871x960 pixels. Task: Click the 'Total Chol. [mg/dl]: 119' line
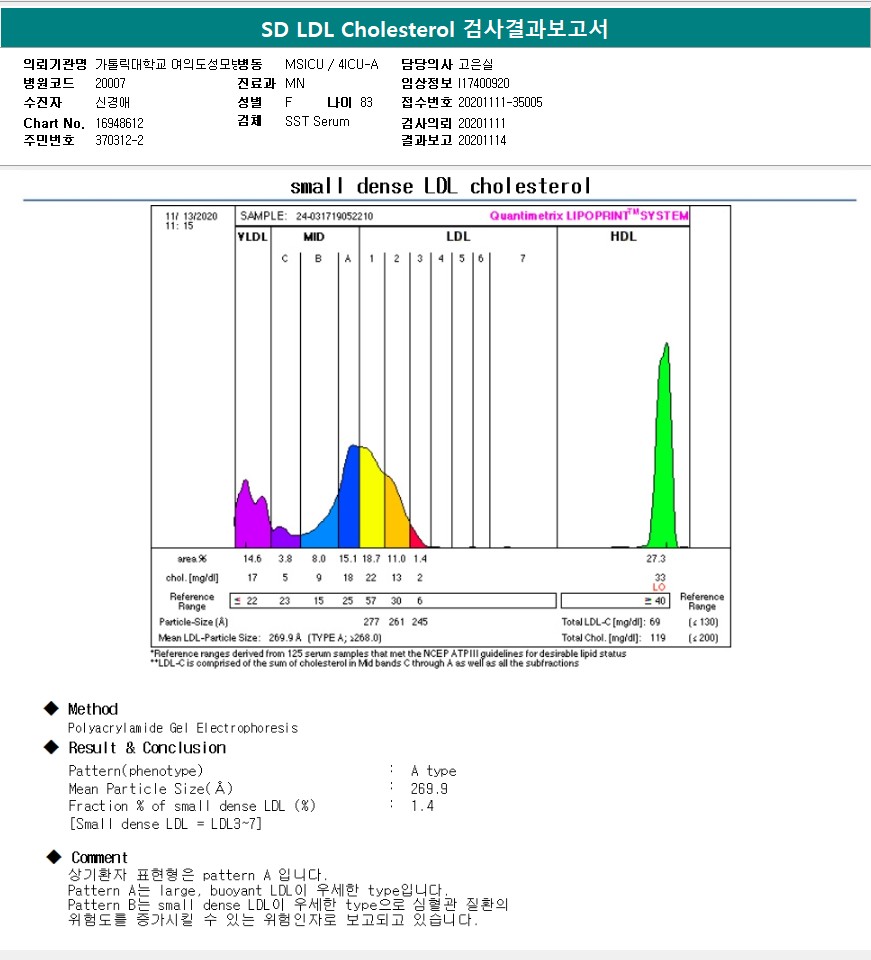coord(613,638)
